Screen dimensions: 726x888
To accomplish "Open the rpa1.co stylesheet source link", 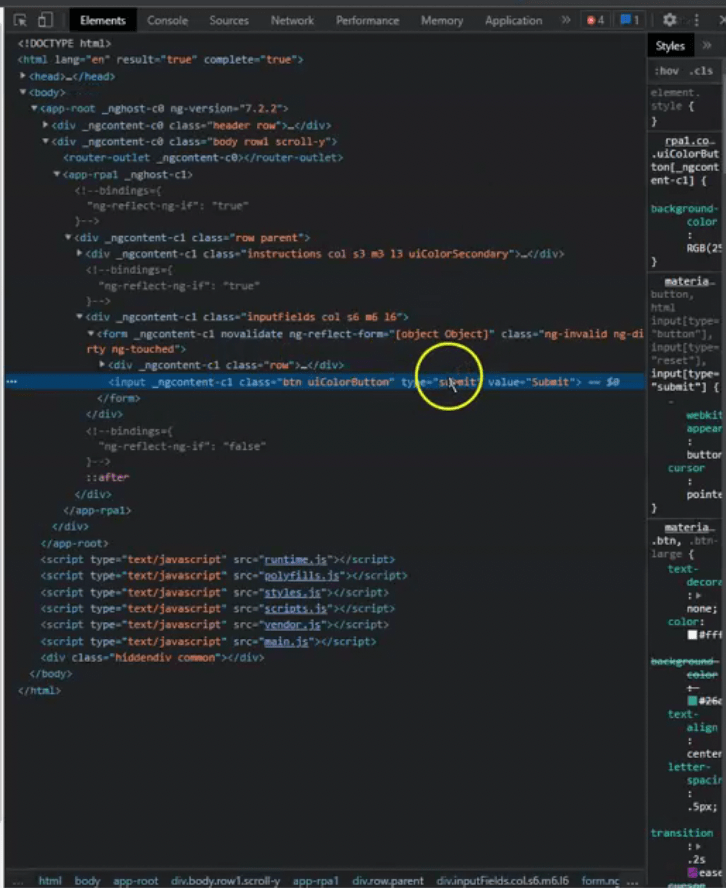I will pyautogui.click(x=690, y=141).
